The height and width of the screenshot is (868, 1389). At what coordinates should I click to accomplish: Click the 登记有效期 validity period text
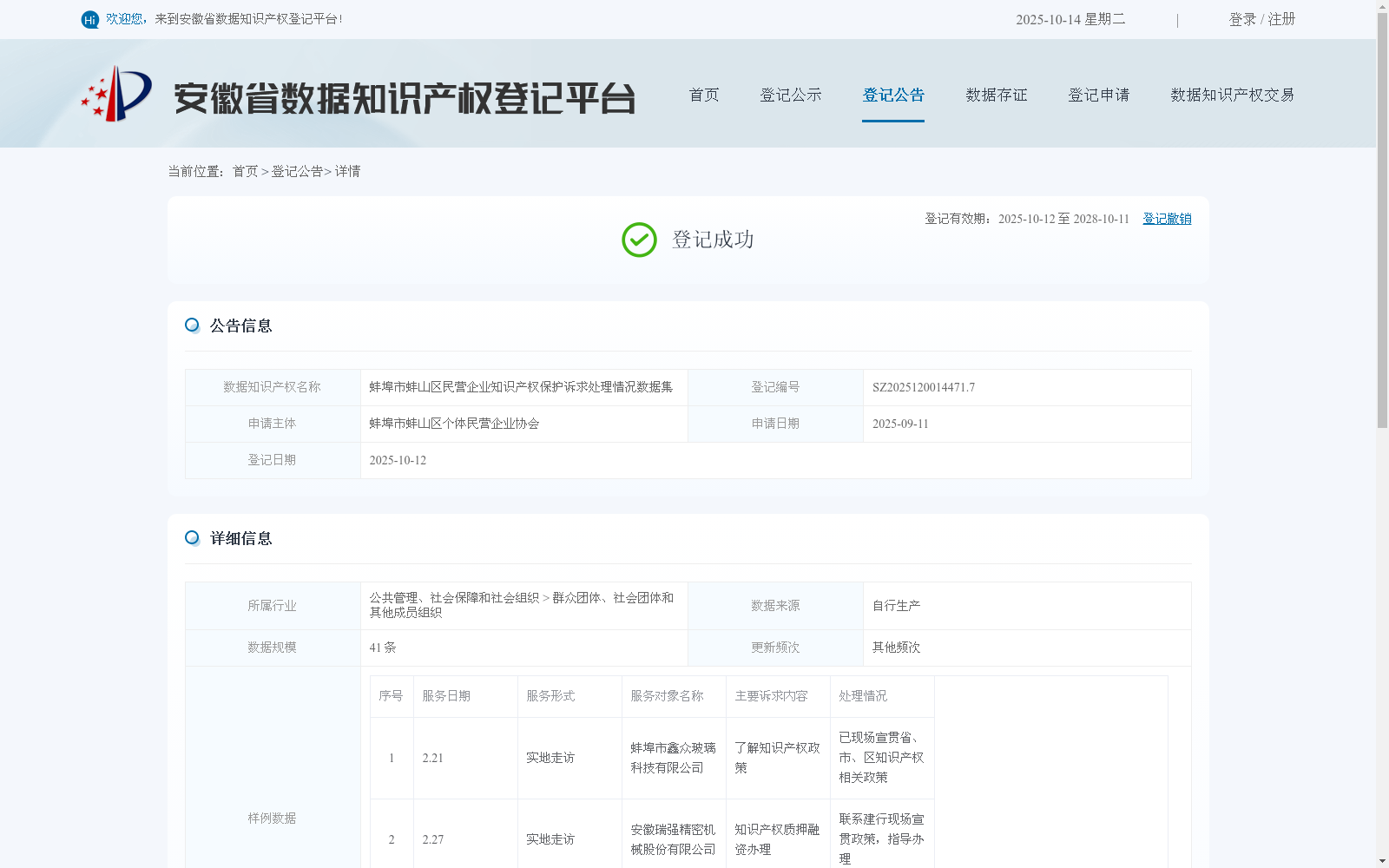(x=1027, y=219)
